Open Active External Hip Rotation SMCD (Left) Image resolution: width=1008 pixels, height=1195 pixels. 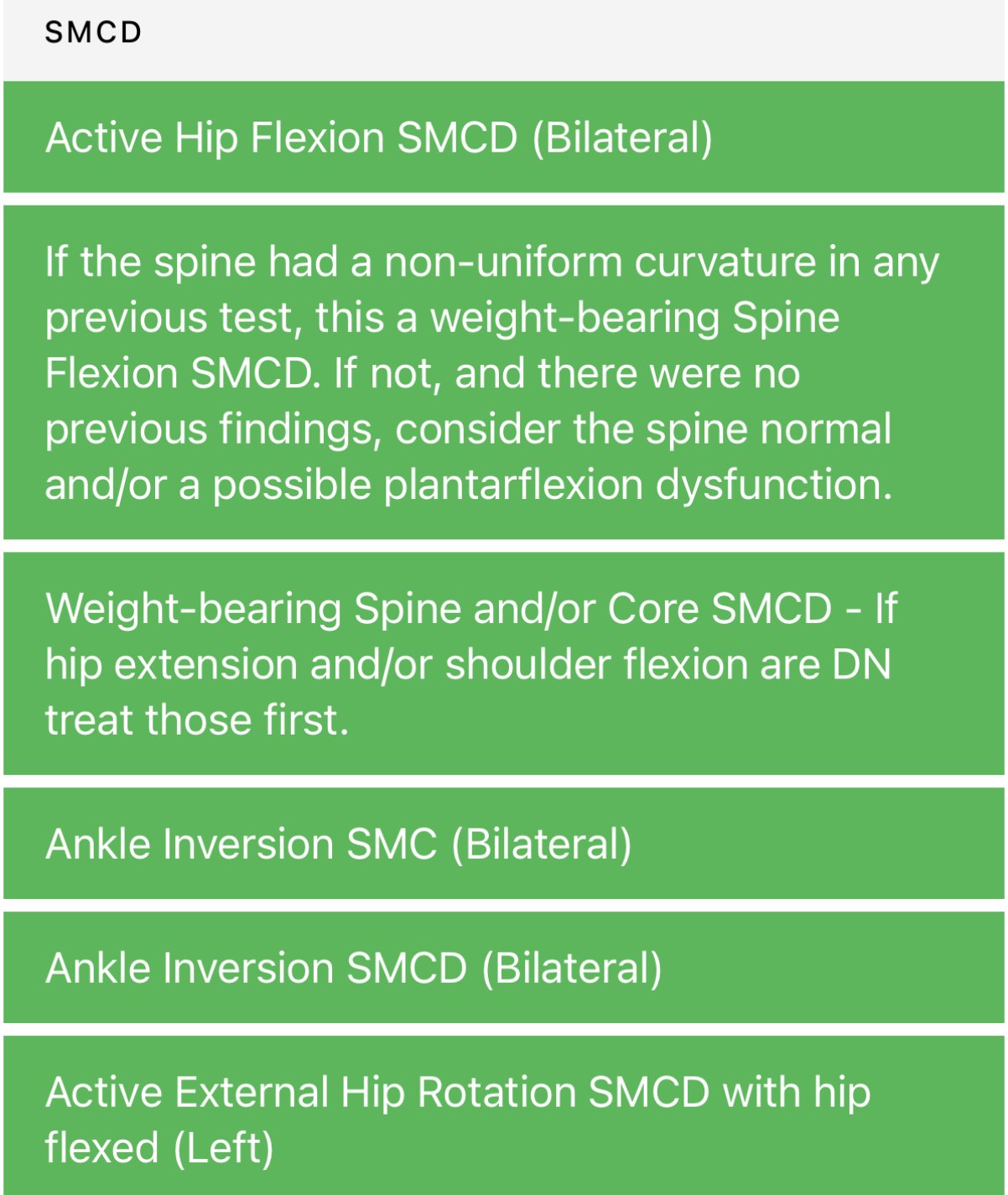click(x=504, y=1115)
